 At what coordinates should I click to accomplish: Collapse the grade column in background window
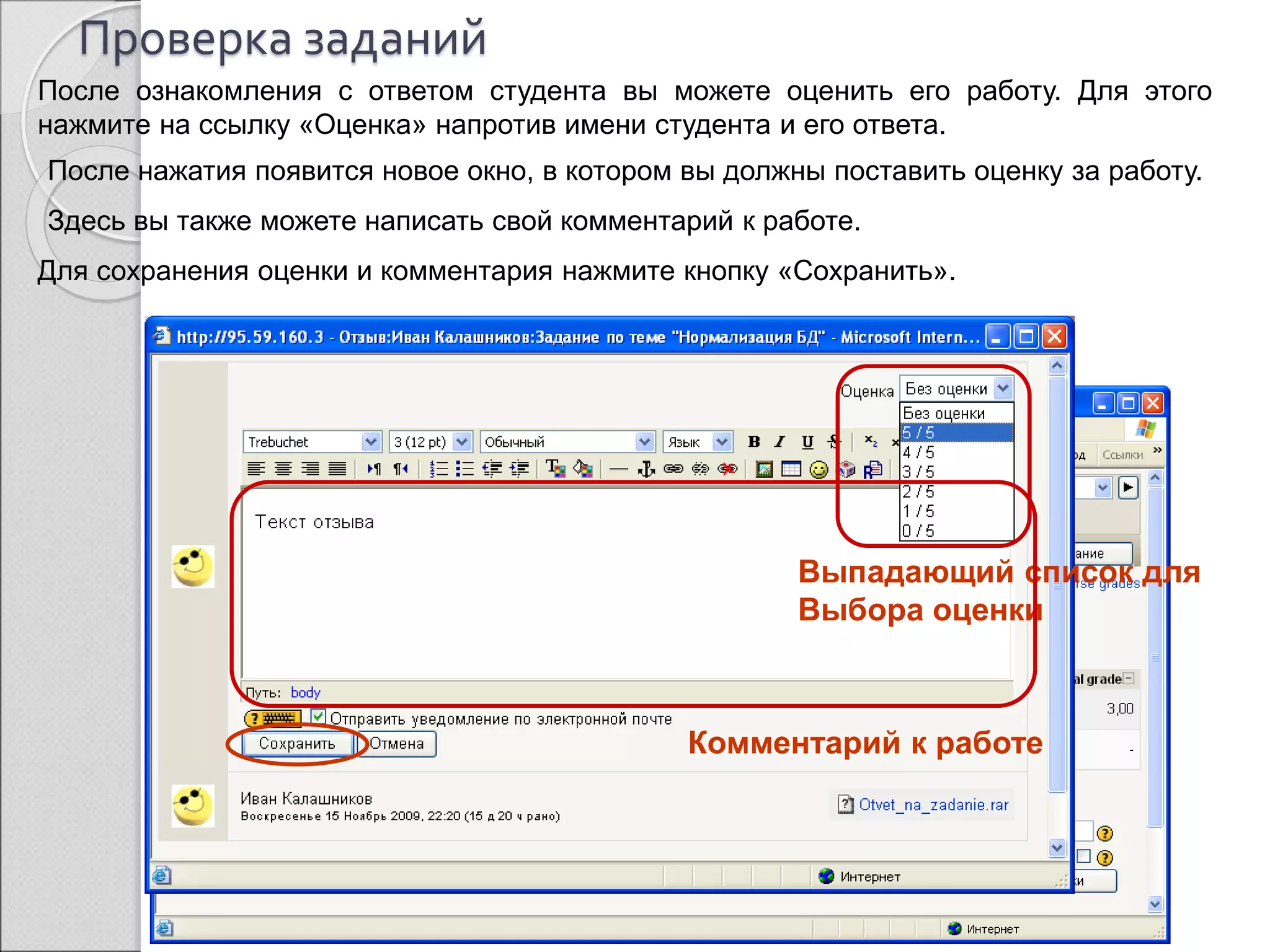1129,678
